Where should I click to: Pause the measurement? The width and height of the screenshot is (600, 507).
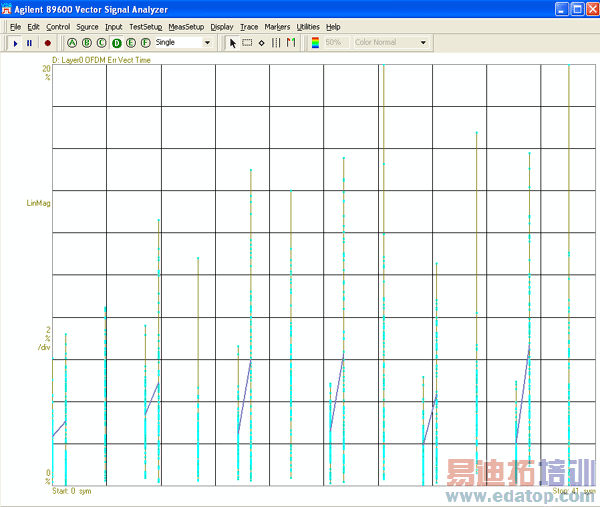tap(29, 43)
